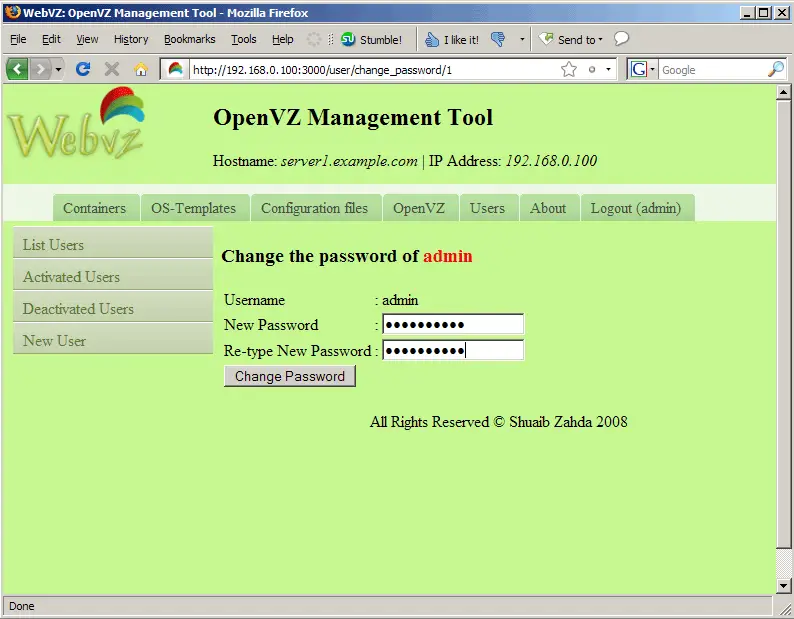794x619 pixels.
Task: Click the toolbar grip handle before Stumble!
Action: click(331, 40)
